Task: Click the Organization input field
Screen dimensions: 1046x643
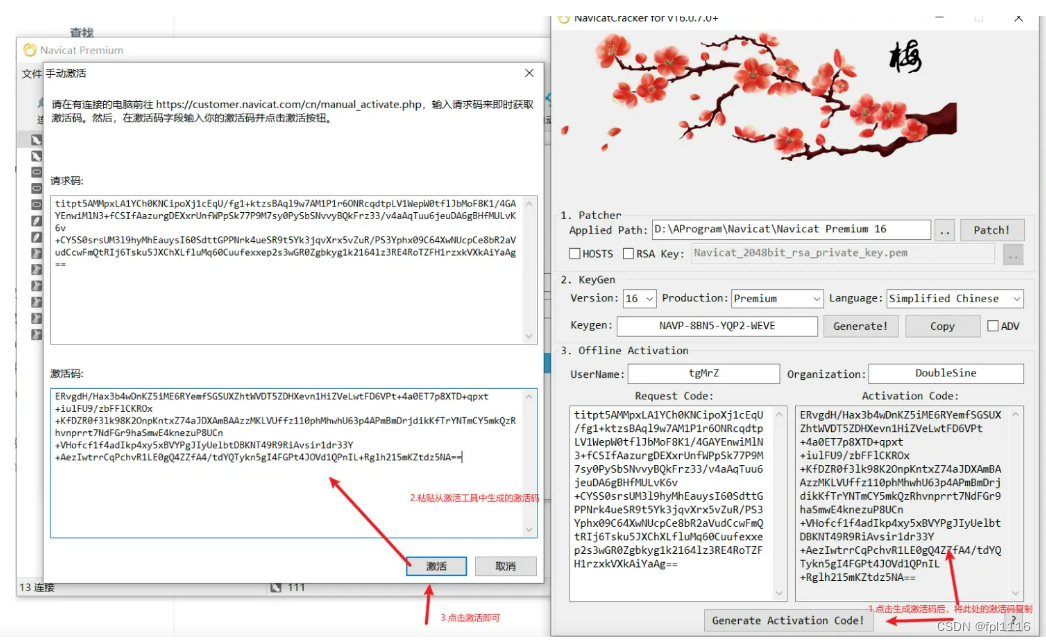Action: [x=946, y=374]
